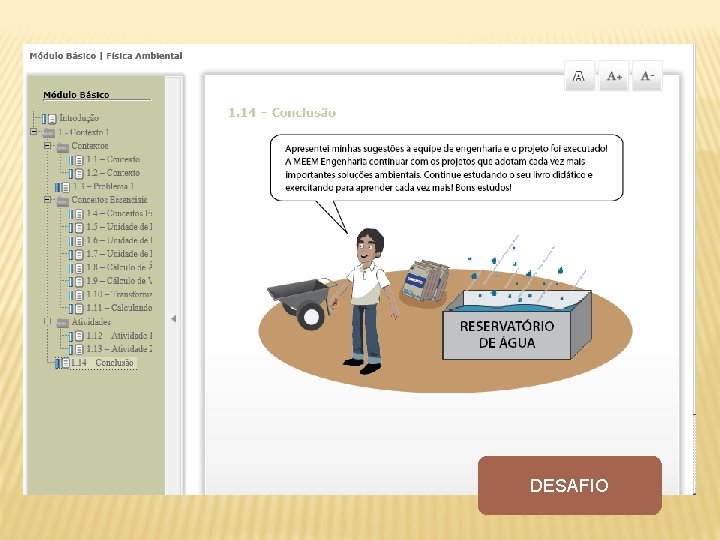The width and height of the screenshot is (720, 540).
Task: Open the '1.3 – Problema 1' page
Action: (103, 186)
